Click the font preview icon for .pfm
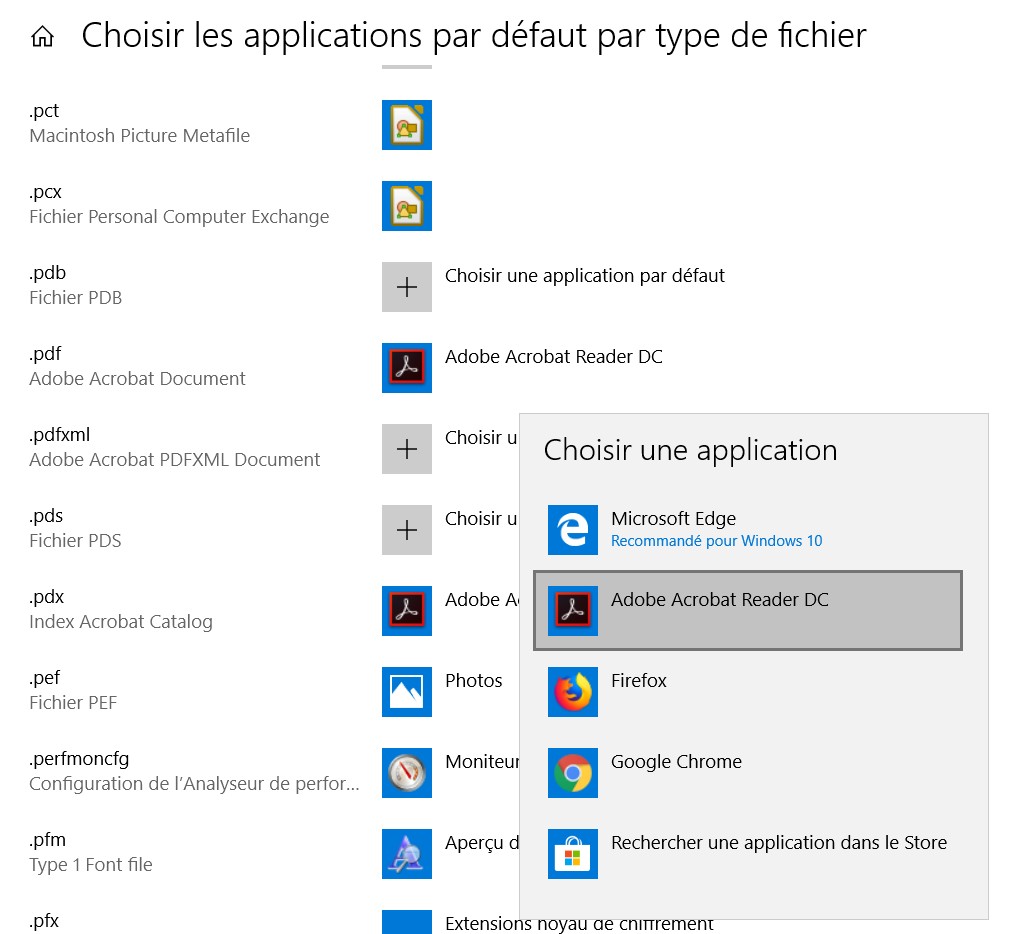This screenshot has height=934, width=1019. pos(407,854)
